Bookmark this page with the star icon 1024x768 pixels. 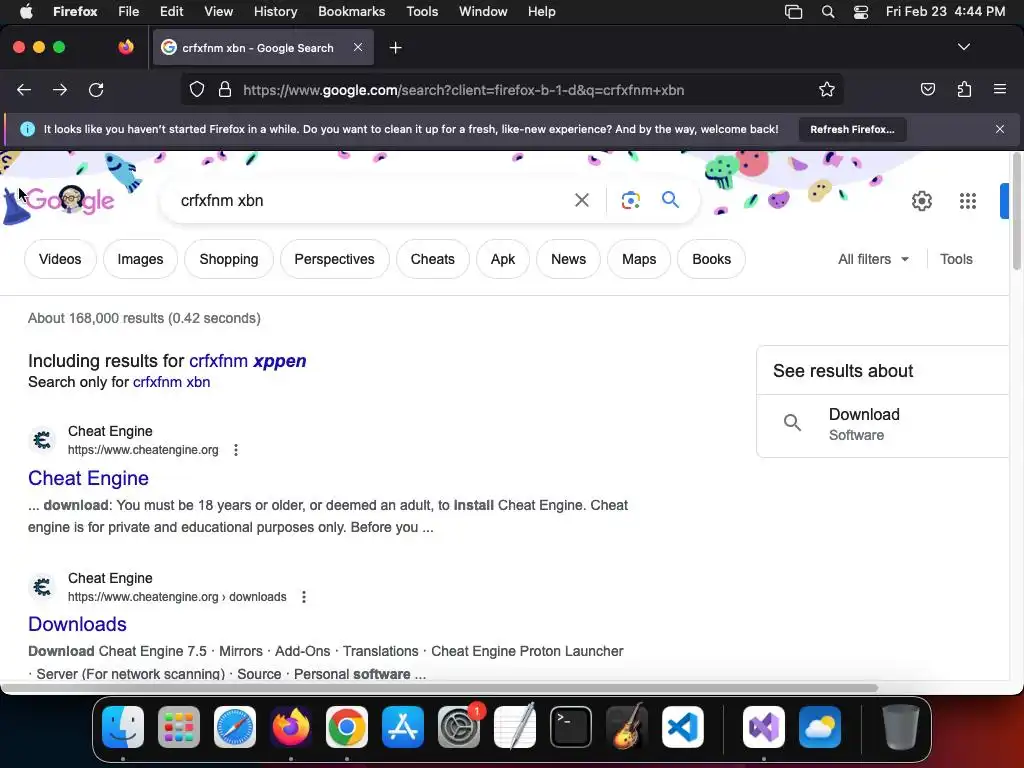coord(827,90)
